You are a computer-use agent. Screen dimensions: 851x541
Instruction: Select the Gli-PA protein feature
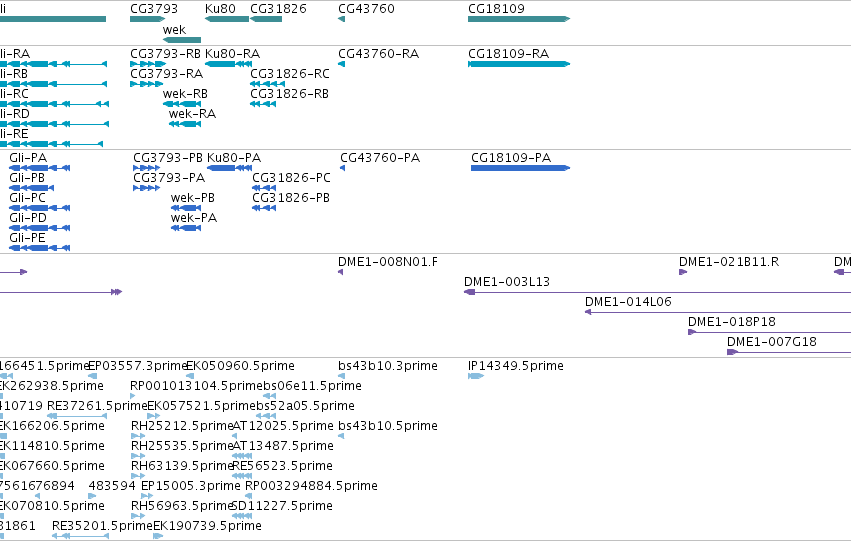(40, 168)
